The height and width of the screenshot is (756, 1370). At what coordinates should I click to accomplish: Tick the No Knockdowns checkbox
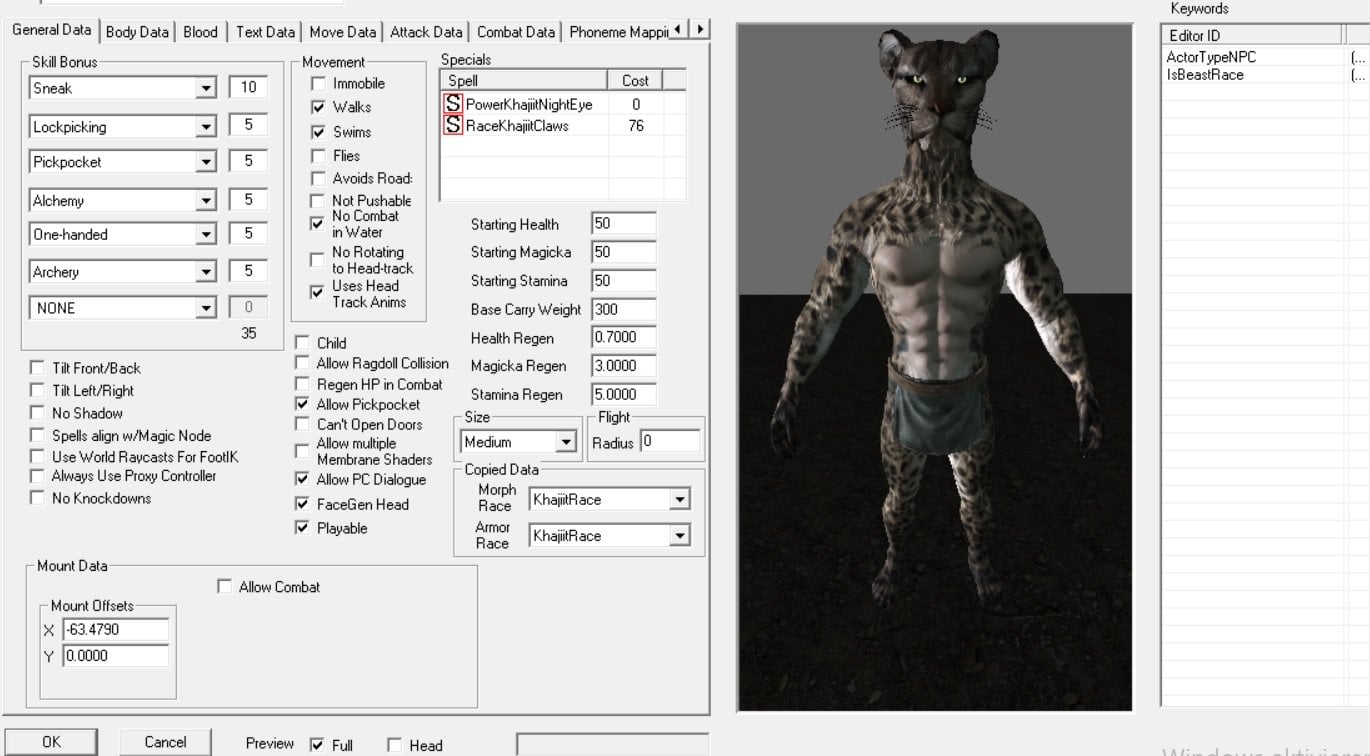[x=37, y=498]
